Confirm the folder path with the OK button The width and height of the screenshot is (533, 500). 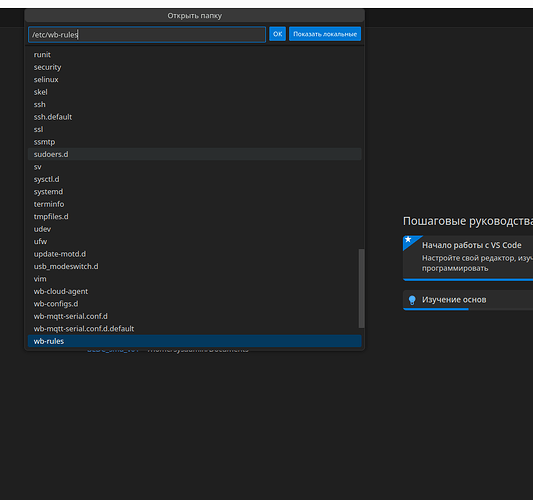click(277, 34)
